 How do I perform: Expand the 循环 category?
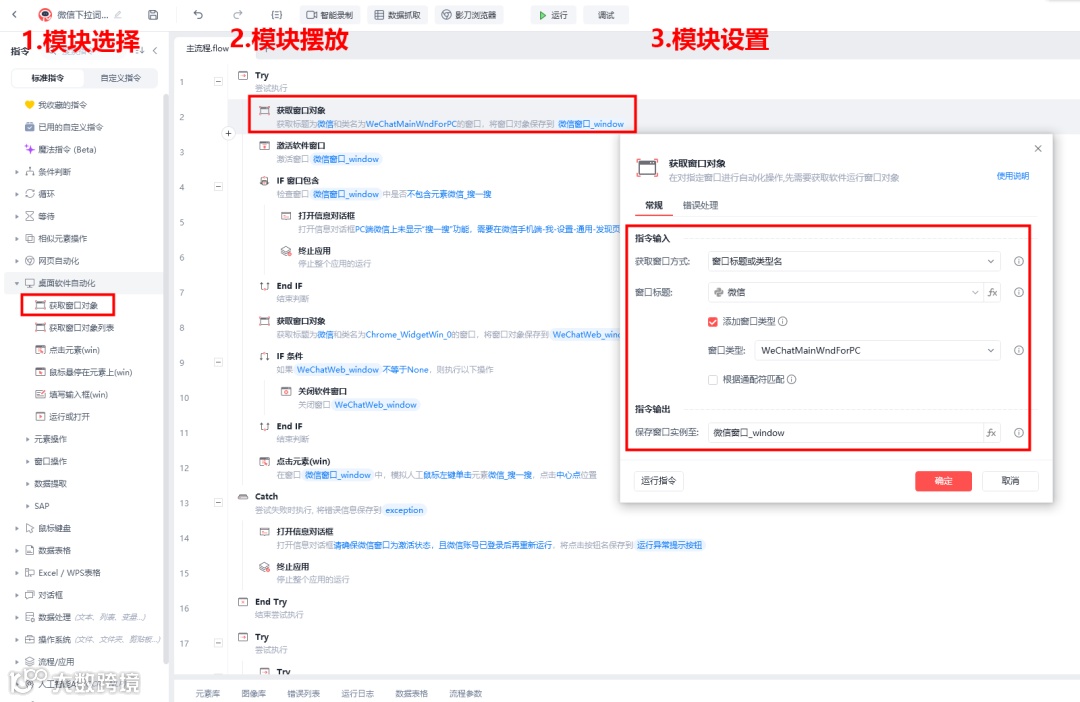click(17, 194)
